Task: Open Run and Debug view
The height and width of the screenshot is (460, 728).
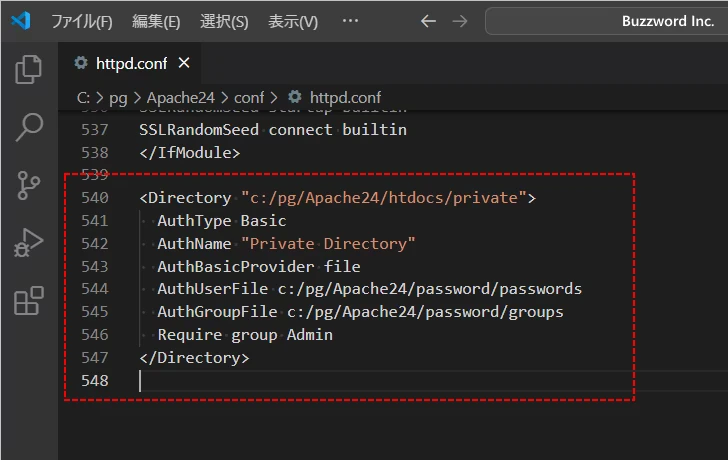Action: click(x=29, y=243)
